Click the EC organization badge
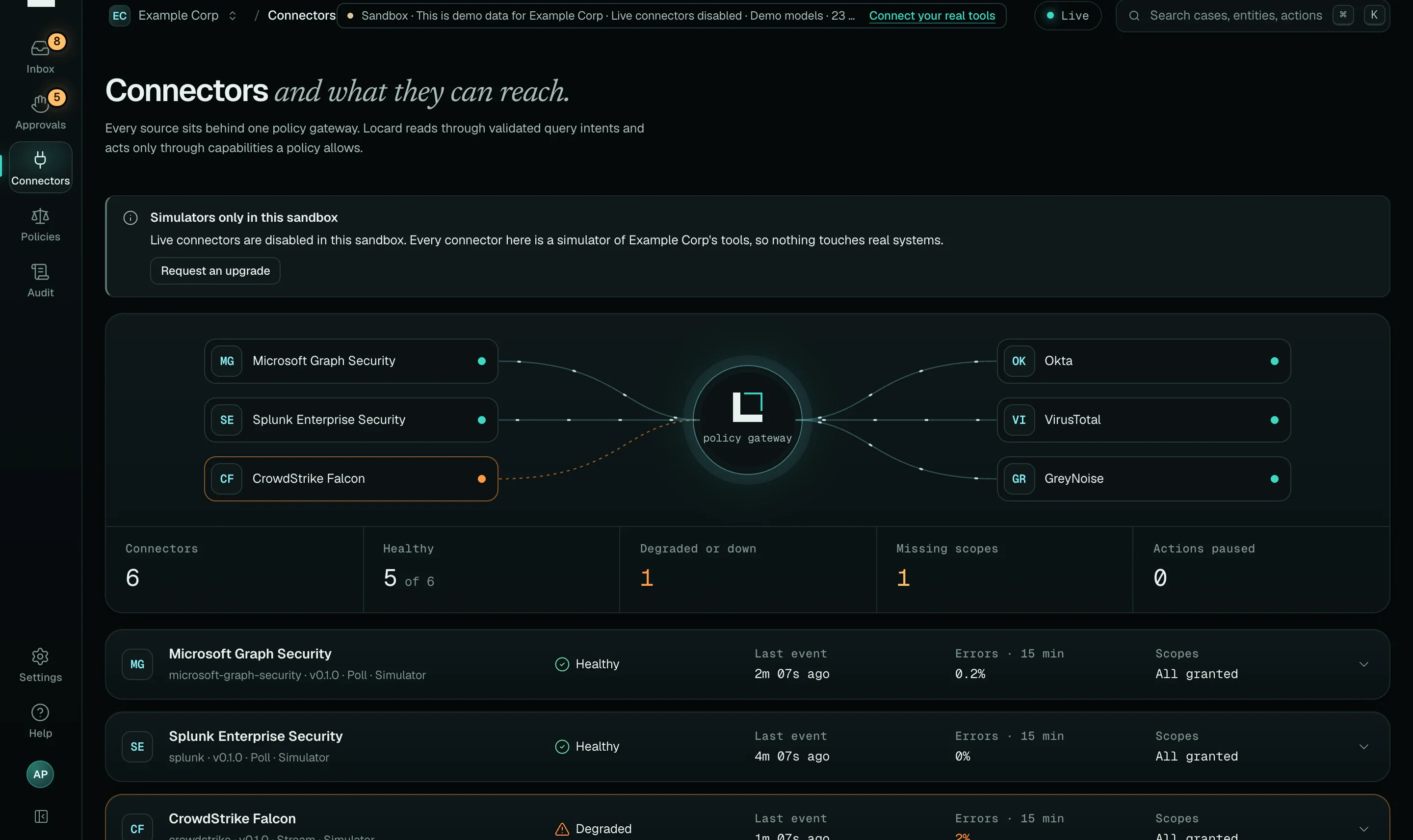 click(119, 15)
